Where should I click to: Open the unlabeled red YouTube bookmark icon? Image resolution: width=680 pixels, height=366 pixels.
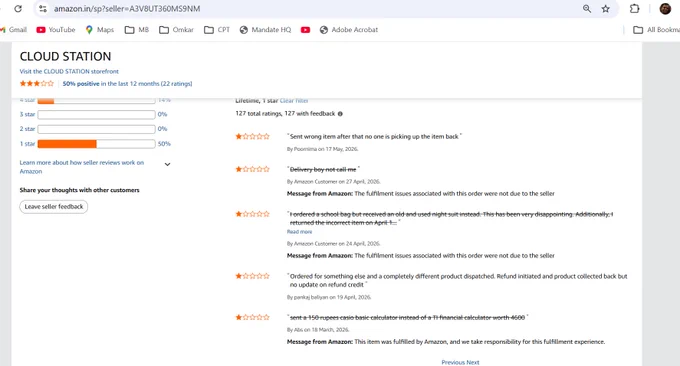coord(305,29)
